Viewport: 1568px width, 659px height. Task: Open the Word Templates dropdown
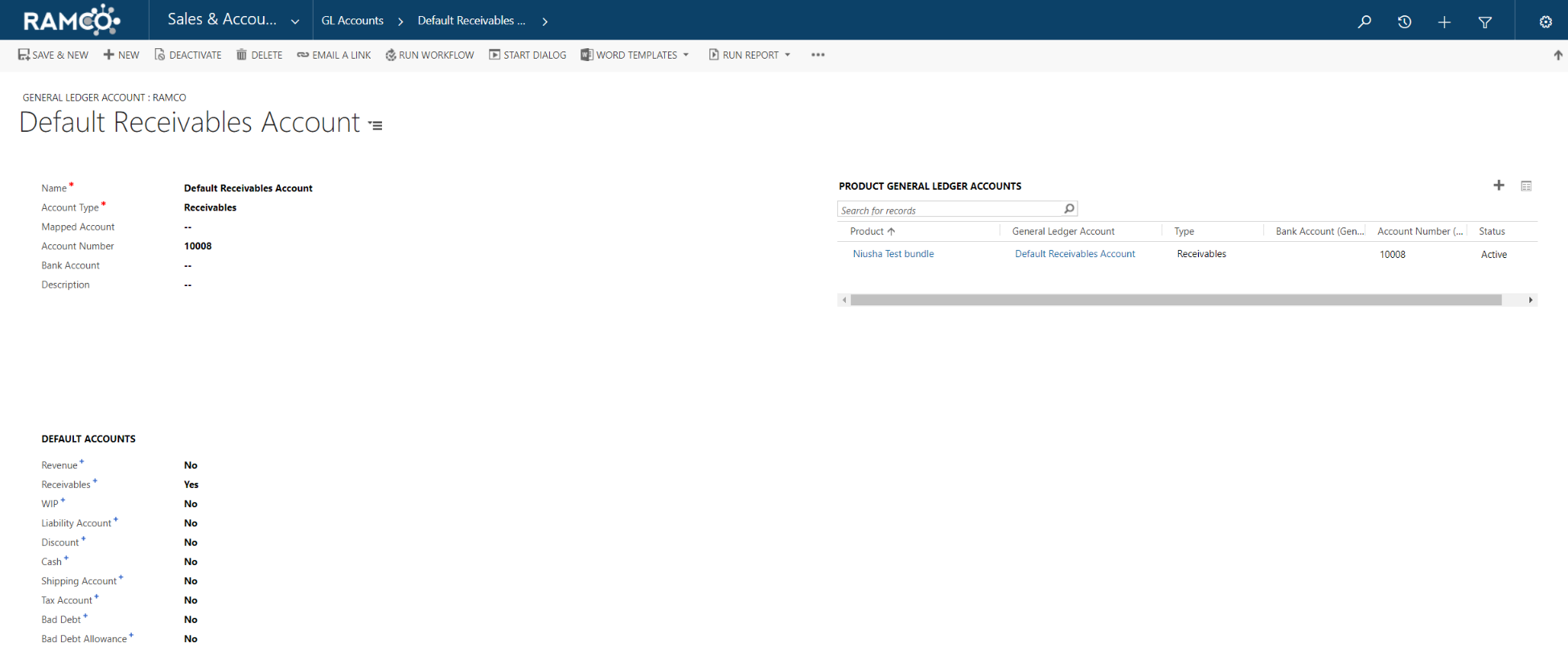pos(635,55)
